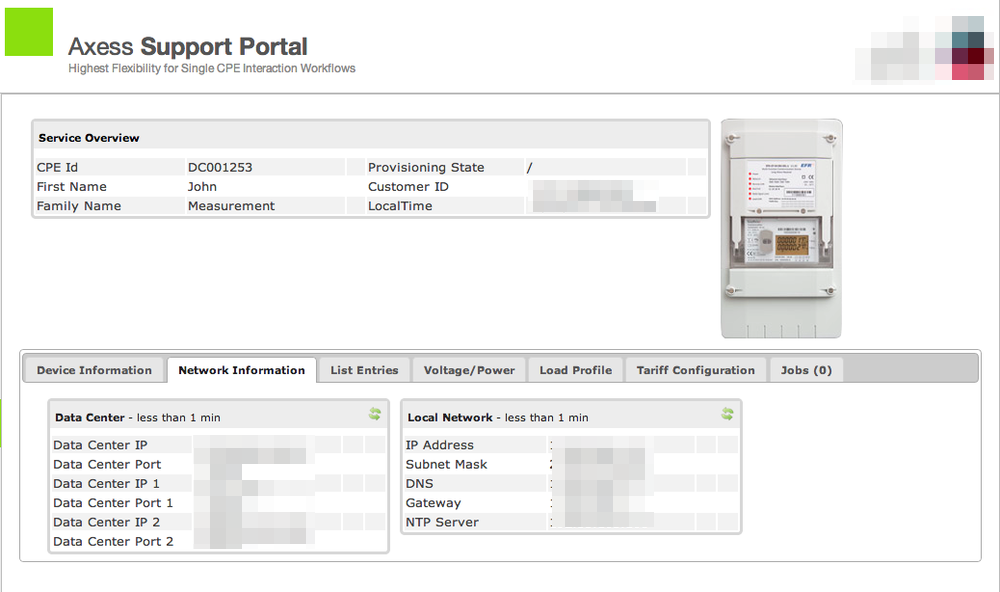
Task: Click the Data Center Port 1 label
Action: [114, 503]
